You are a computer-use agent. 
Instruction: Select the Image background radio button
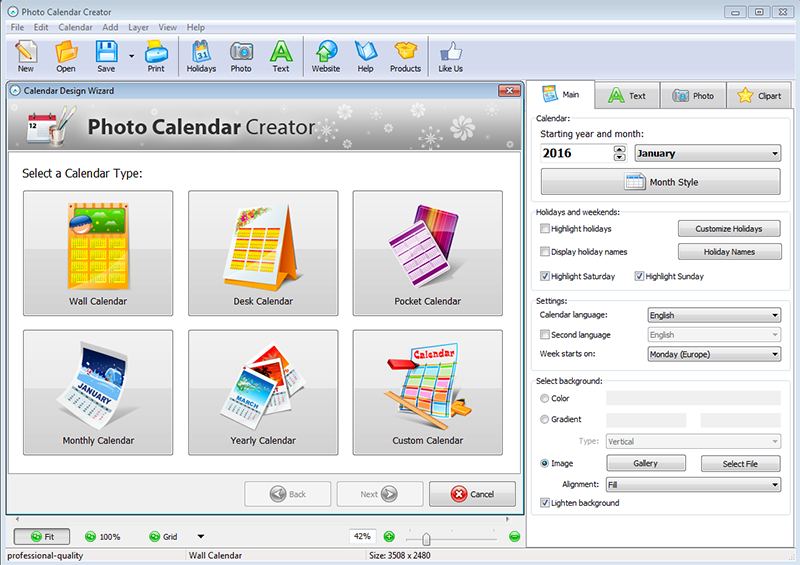coord(544,463)
